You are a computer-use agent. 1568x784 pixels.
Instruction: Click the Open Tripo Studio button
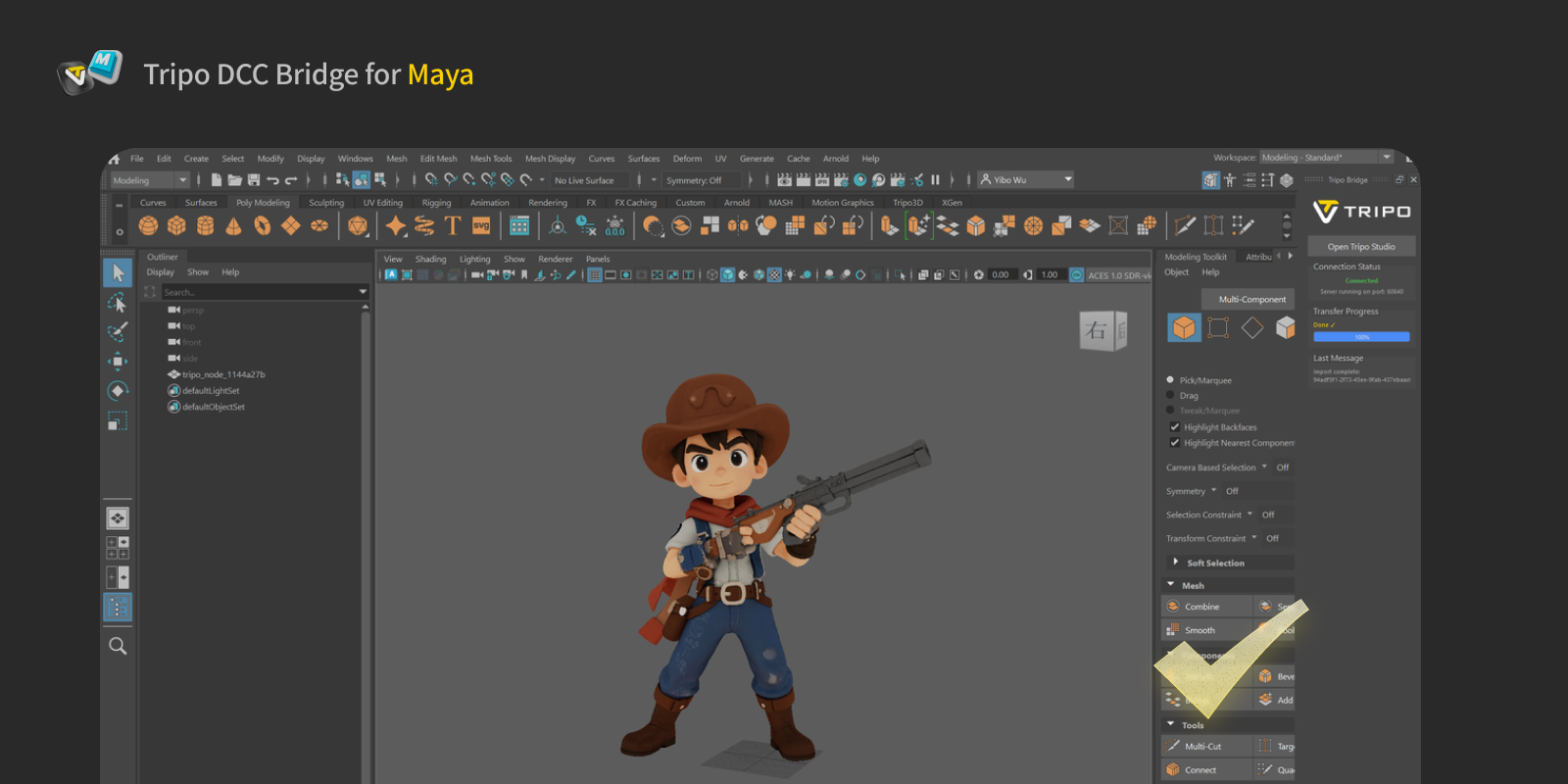(1361, 247)
